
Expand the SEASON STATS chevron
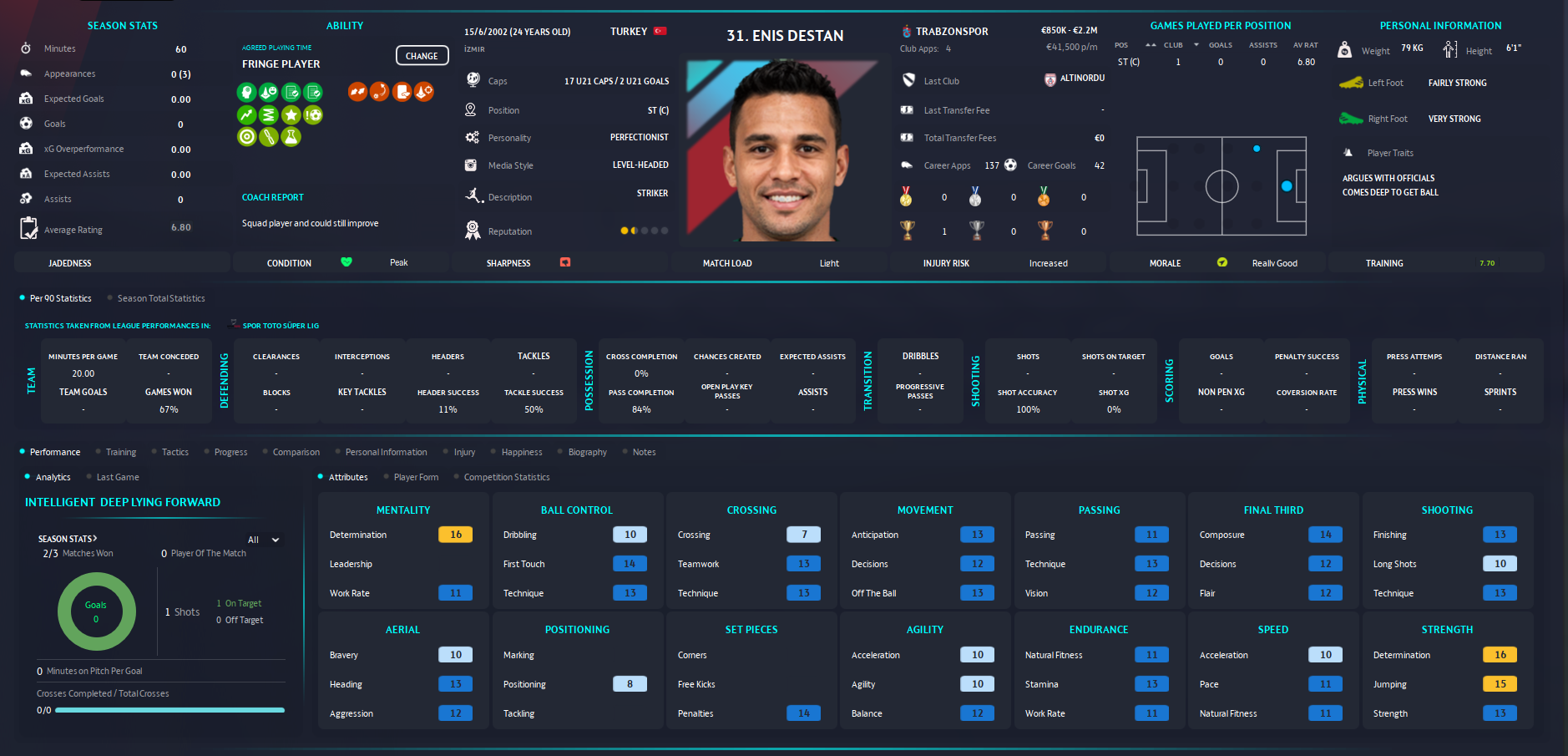(94, 539)
